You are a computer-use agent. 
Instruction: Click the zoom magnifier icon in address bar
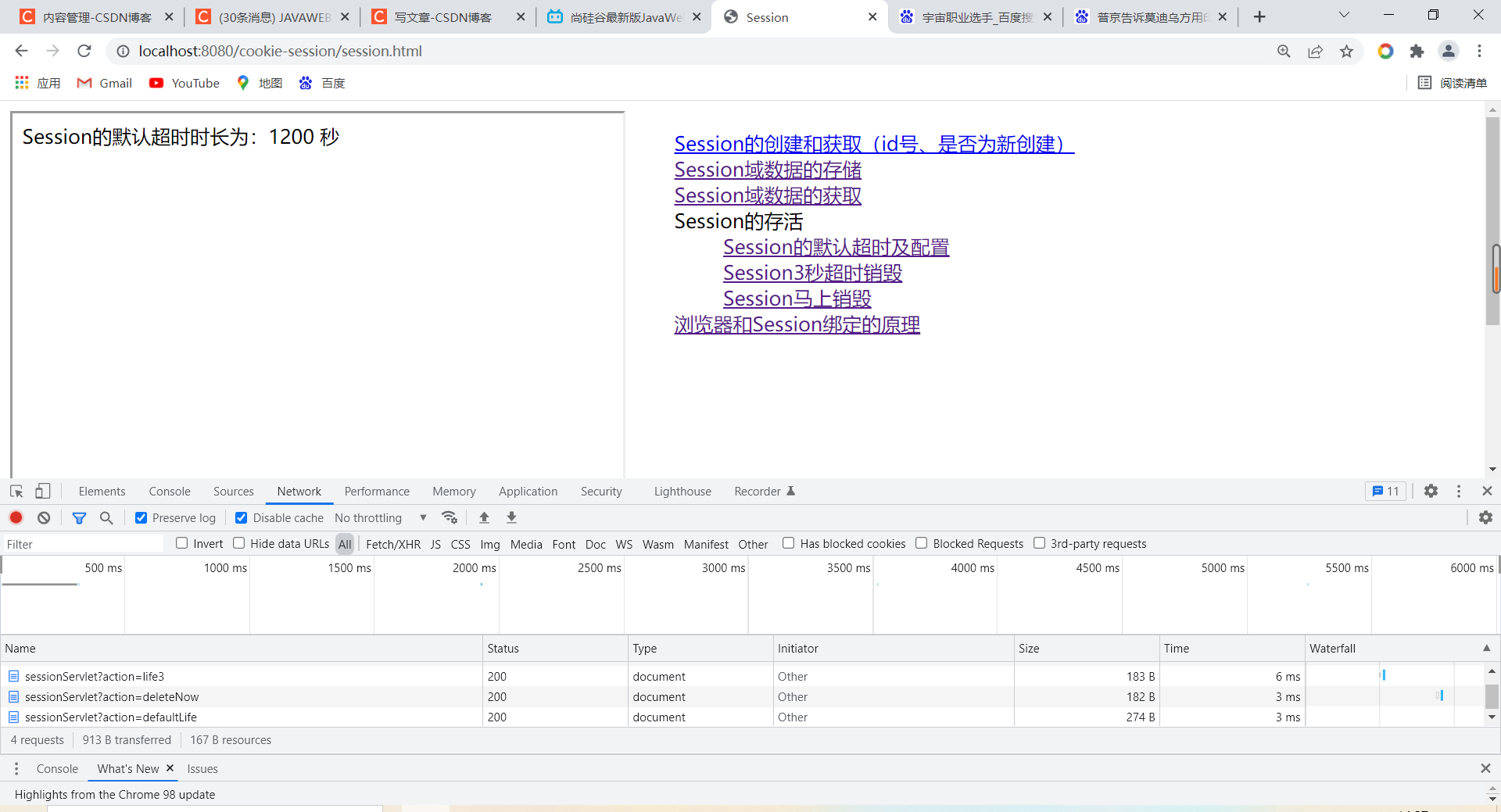[x=1284, y=51]
